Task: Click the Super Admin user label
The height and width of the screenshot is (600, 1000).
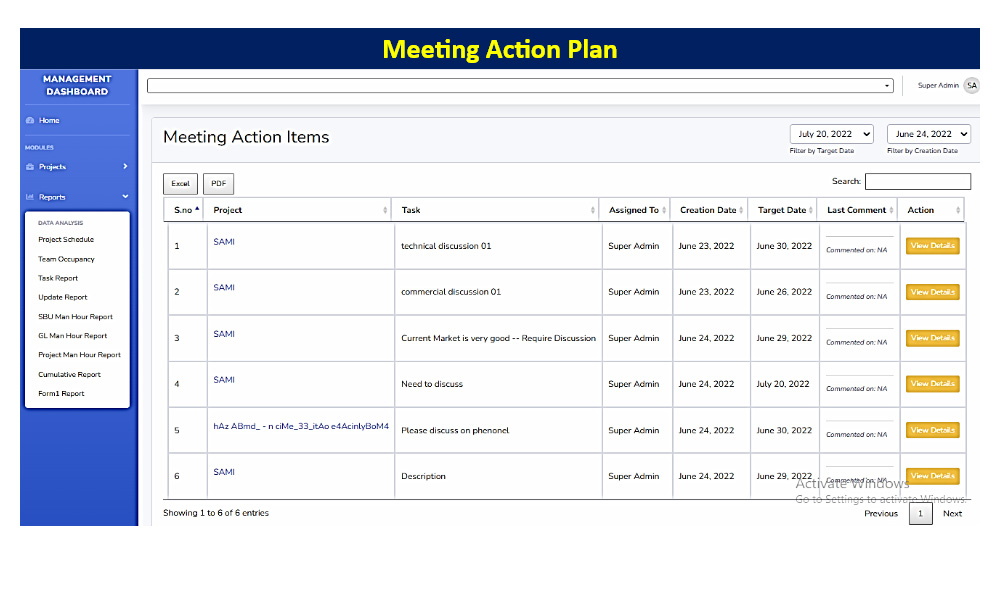Action: (938, 85)
